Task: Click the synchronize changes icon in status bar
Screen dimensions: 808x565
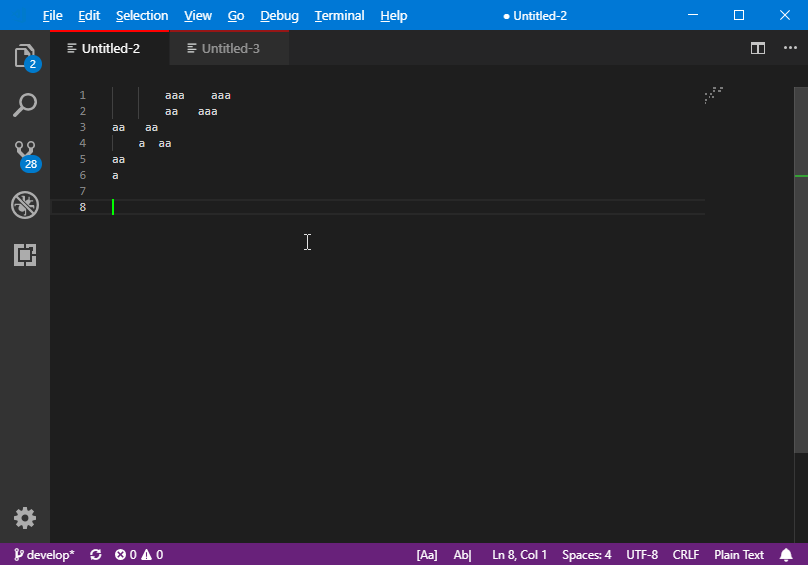Action: 96,555
